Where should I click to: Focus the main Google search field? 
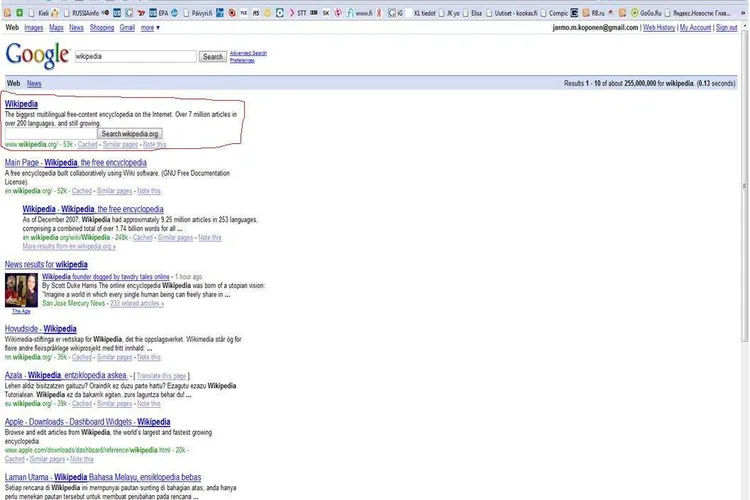(x=134, y=57)
